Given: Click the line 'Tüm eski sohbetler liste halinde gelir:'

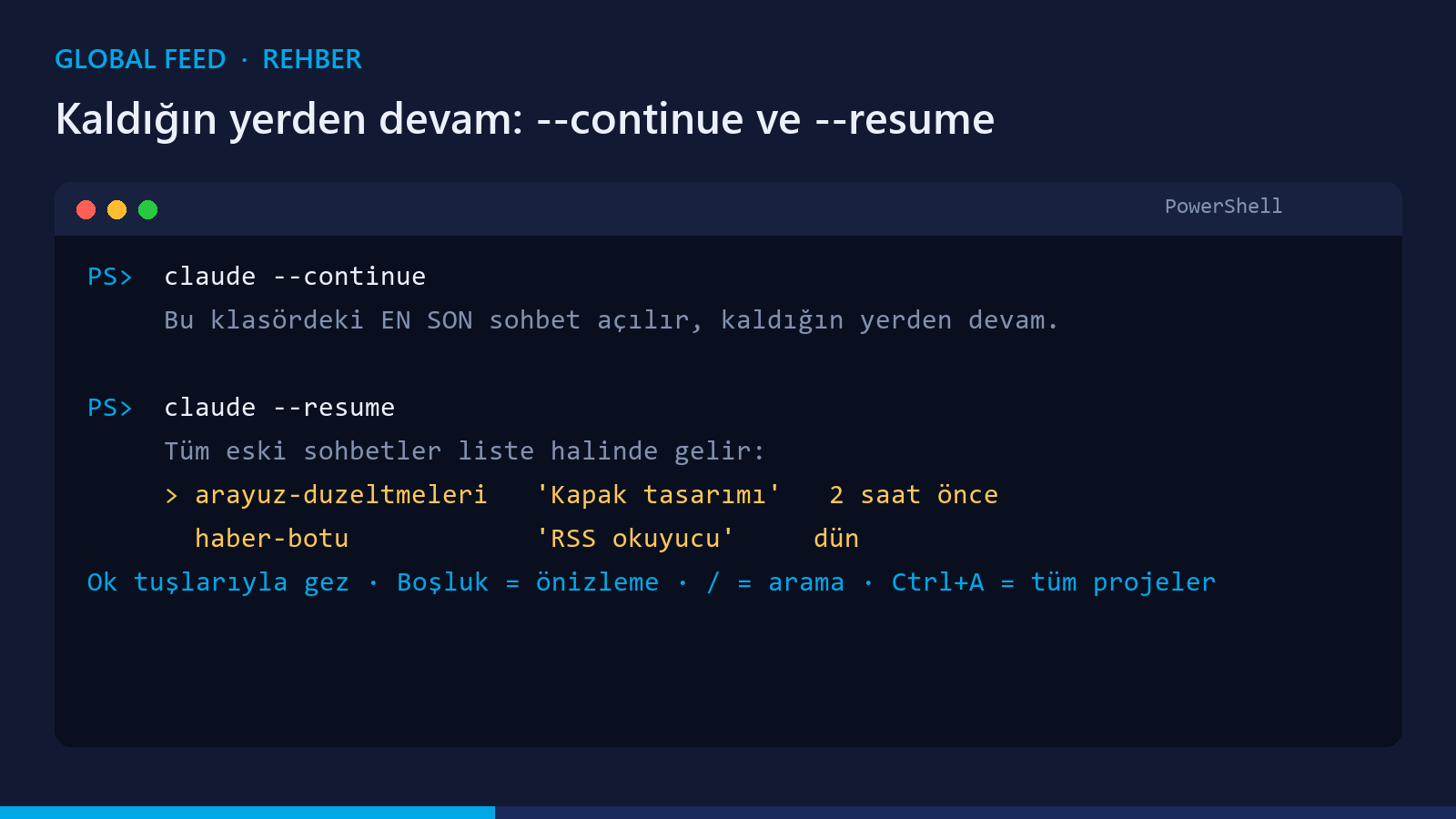Looking at the screenshot, I should [464, 451].
